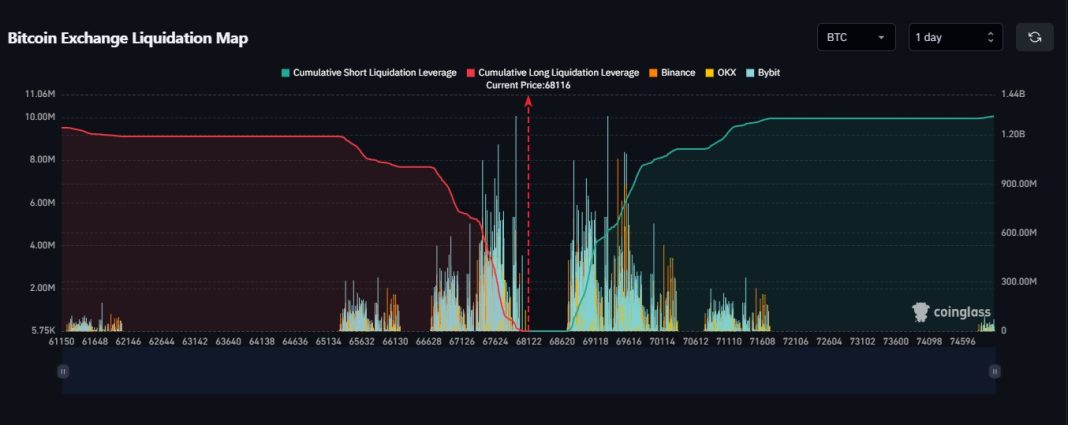Click the left handle of range slider

(63, 371)
